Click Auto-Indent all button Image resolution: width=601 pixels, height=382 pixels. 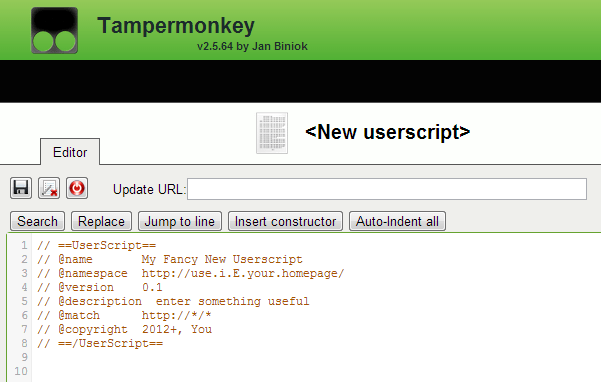tap(397, 221)
